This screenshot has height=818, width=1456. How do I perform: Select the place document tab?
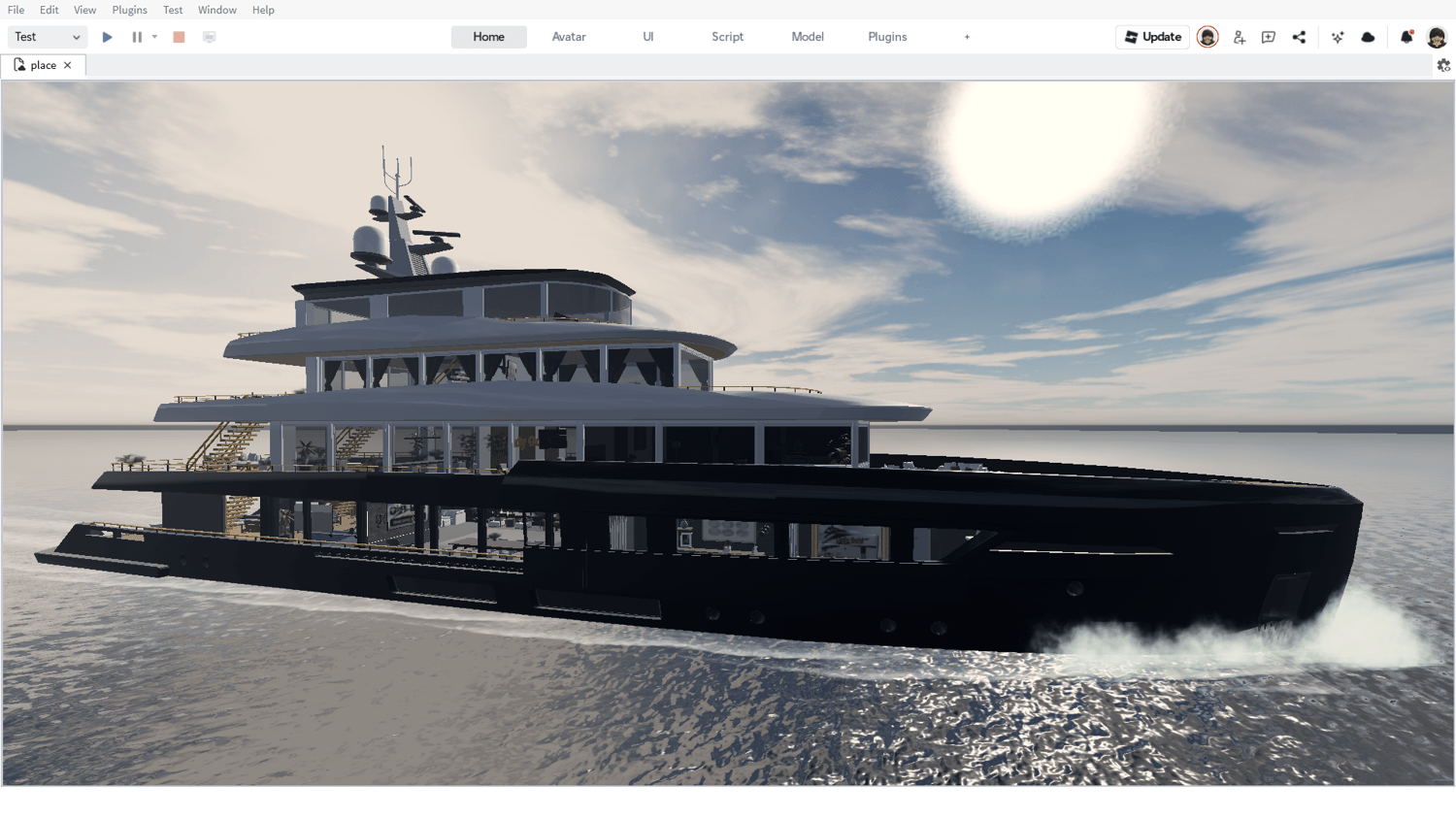44,65
